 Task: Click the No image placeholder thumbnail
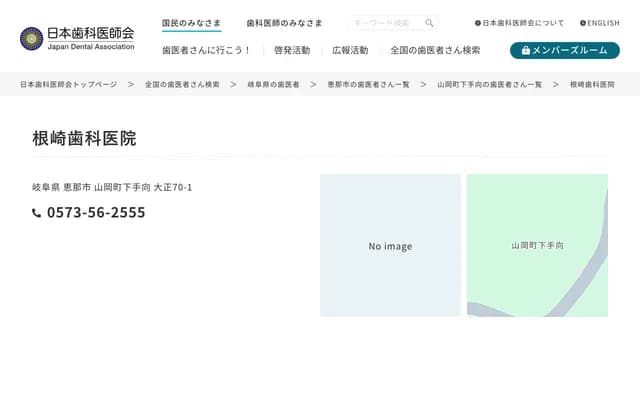coord(390,246)
